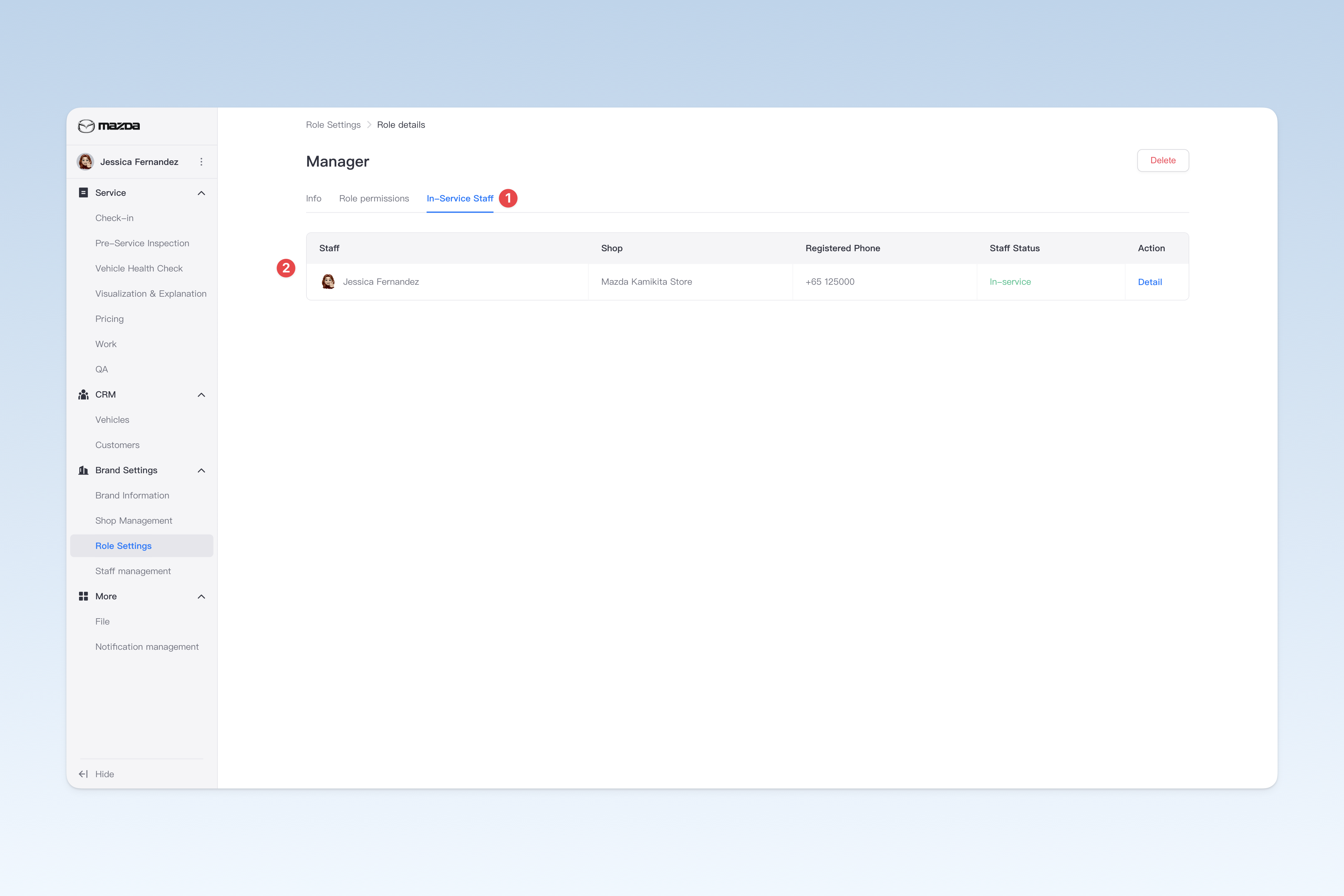Screen dimensions: 1344x896
Task: Click the Staff column header
Action: [329, 248]
